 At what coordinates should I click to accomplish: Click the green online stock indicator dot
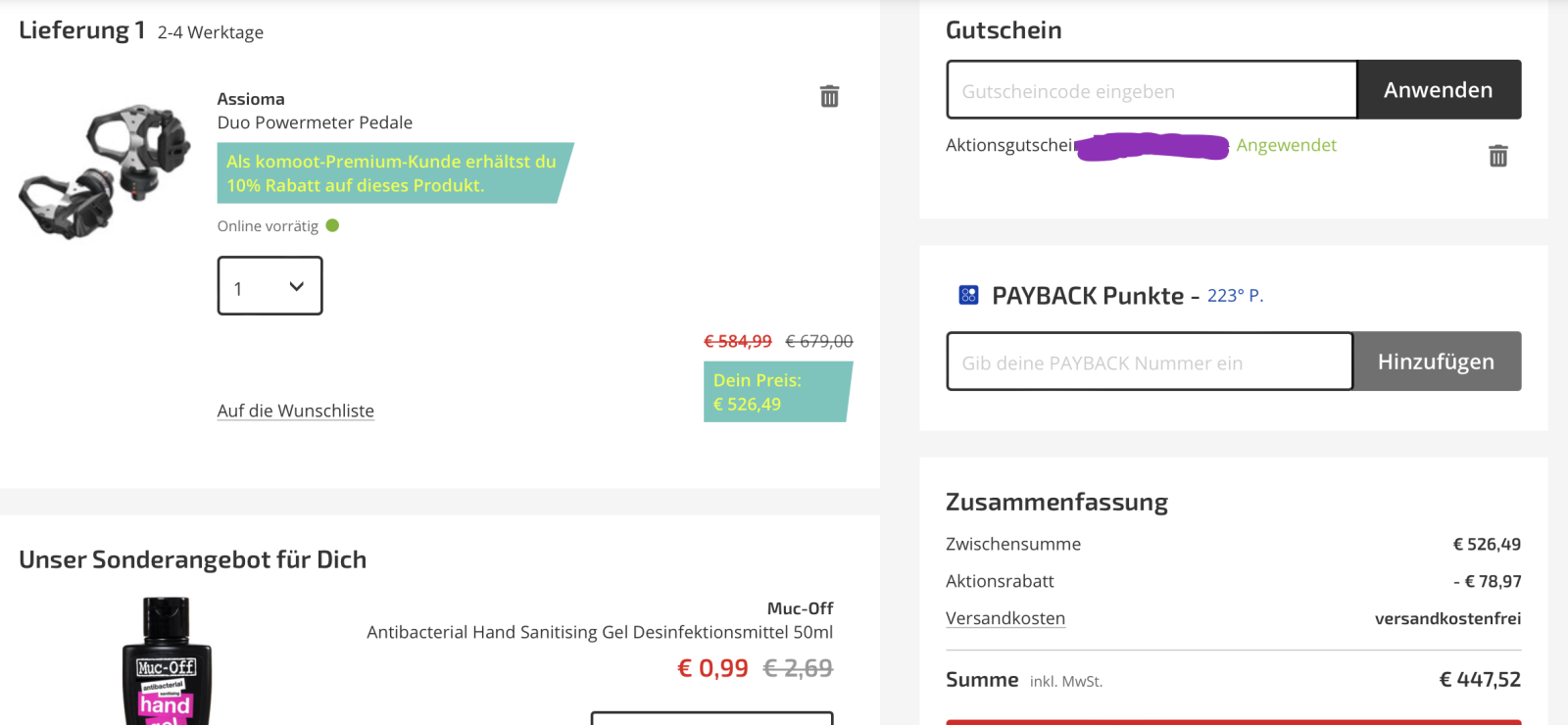(332, 225)
